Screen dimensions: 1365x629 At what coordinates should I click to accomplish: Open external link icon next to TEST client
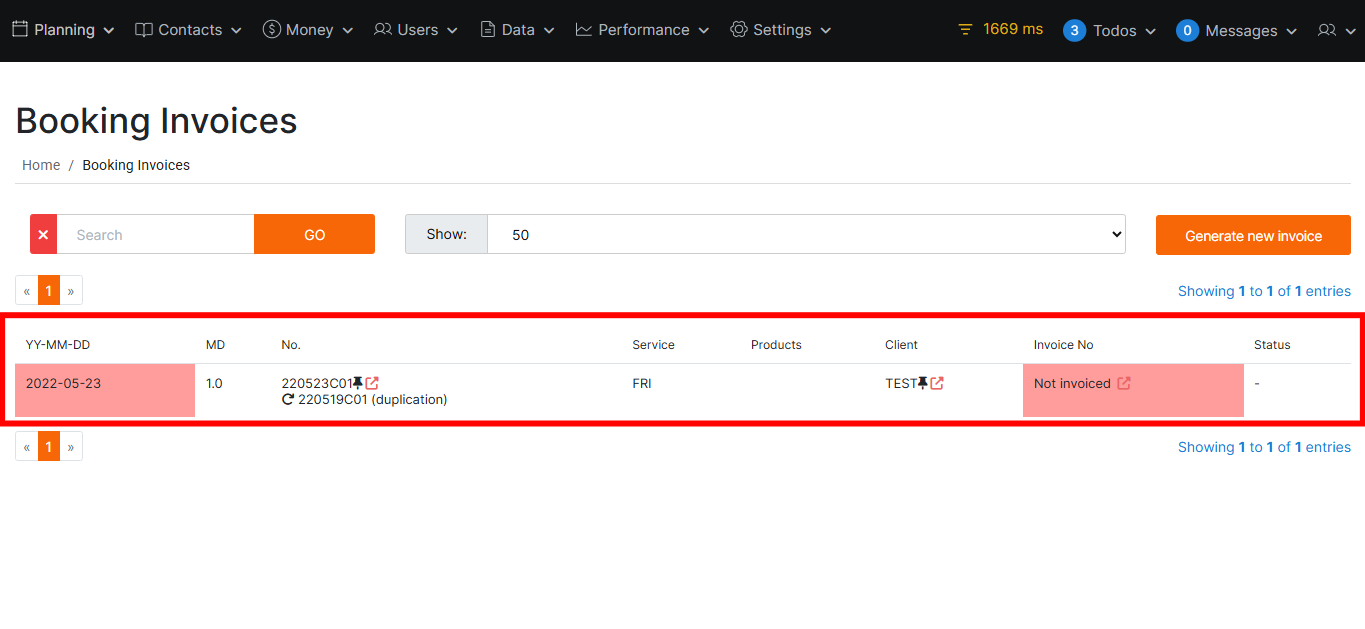(937, 383)
